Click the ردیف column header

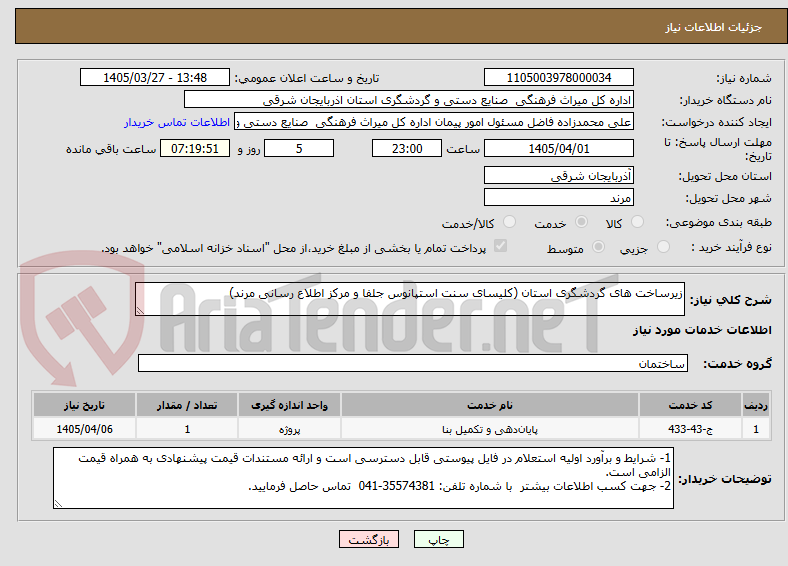click(x=756, y=405)
